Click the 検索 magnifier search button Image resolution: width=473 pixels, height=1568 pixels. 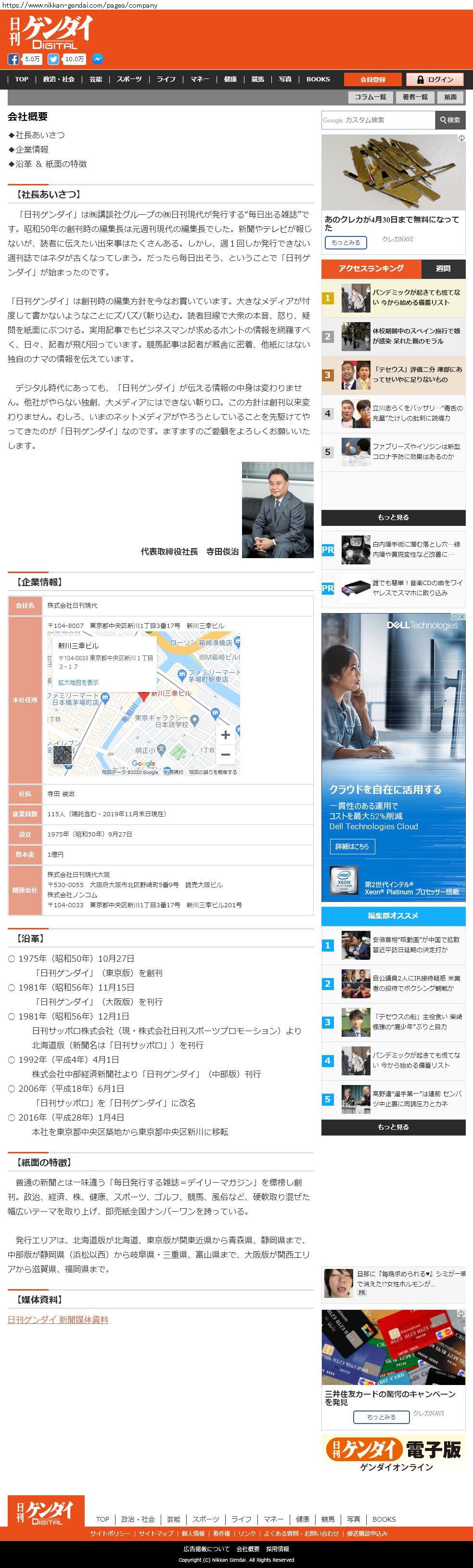click(x=450, y=120)
